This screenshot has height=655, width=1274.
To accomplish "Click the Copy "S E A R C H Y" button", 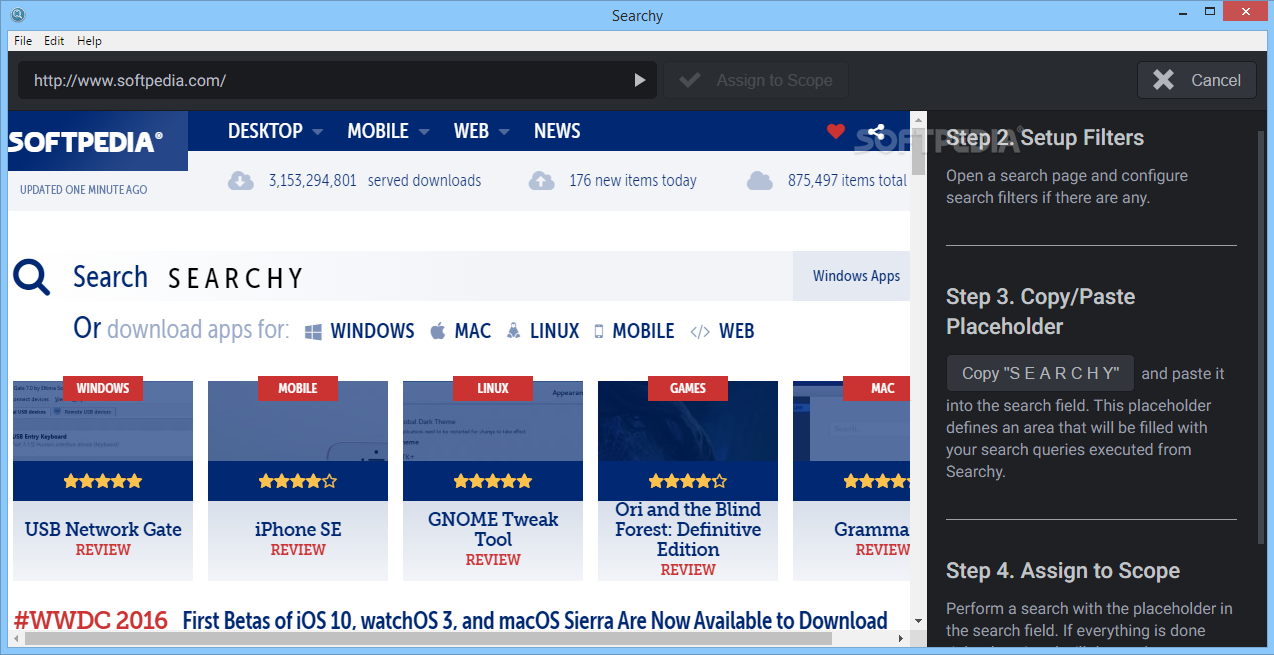I will (x=1040, y=373).
